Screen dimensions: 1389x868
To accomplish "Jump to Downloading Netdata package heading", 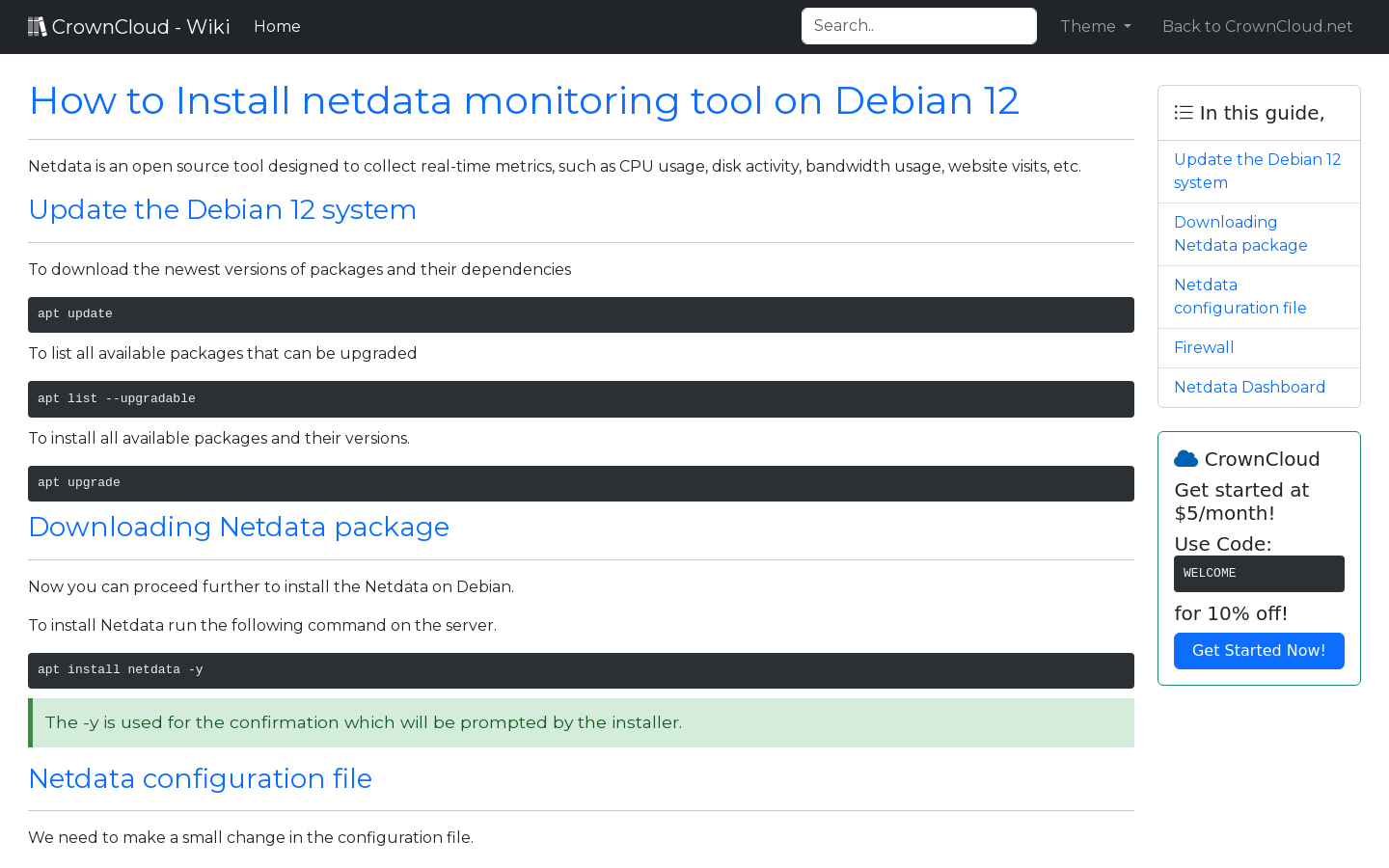I will [x=239, y=528].
